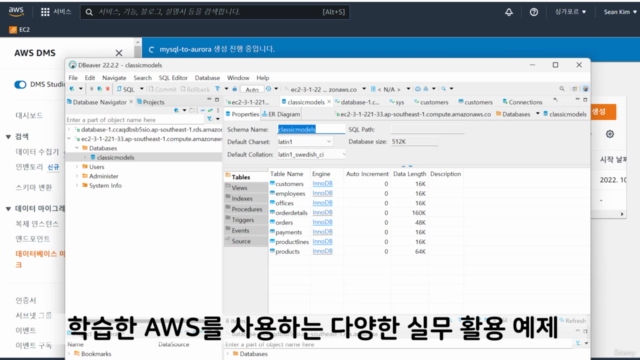Click the Schema Name input field
This screenshot has height=360, width=640.
click(x=311, y=129)
